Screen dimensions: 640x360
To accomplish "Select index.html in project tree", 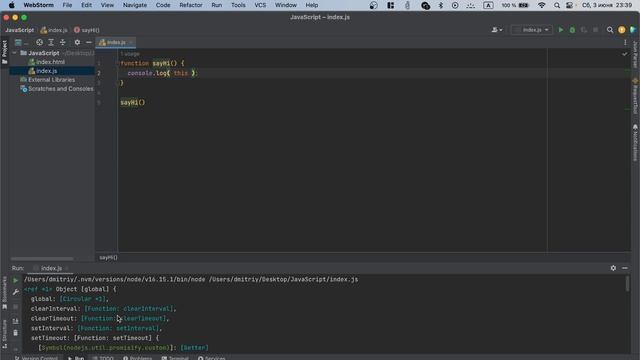I will (x=50, y=62).
